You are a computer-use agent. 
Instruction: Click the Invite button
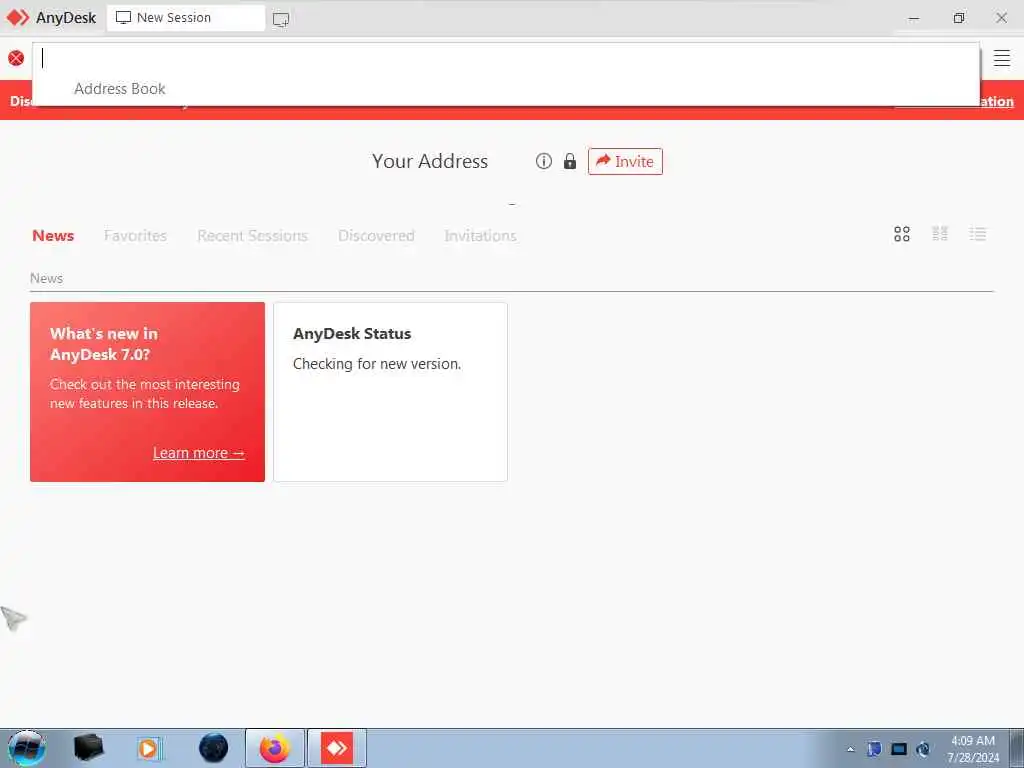tap(625, 161)
